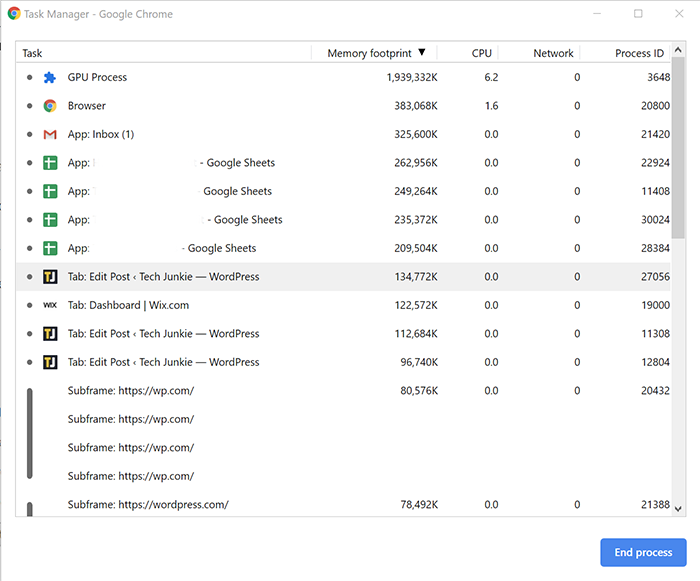The width and height of the screenshot is (700, 581).
Task: Select the Browser task row
Action: tap(343, 106)
